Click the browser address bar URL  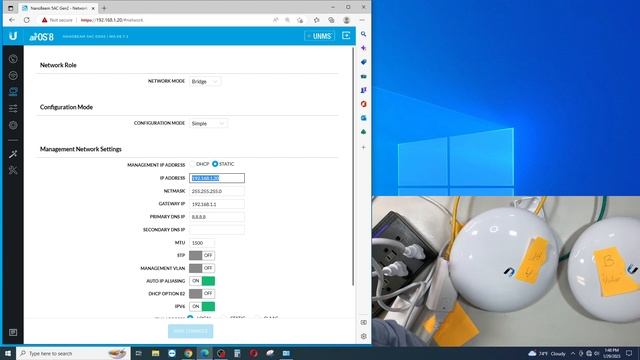tap(112, 20)
